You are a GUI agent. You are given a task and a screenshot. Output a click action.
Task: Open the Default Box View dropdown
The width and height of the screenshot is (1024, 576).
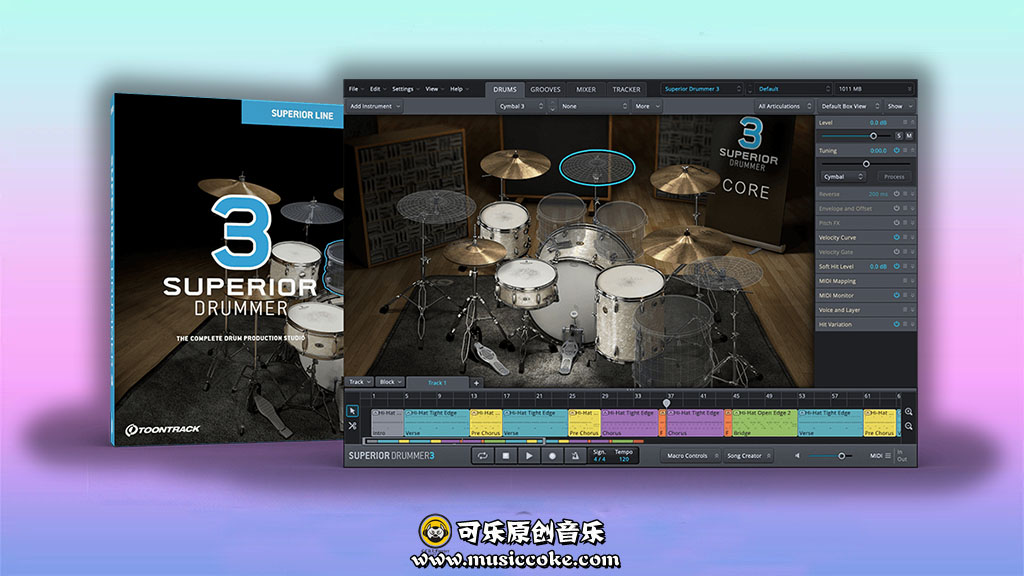coord(850,106)
